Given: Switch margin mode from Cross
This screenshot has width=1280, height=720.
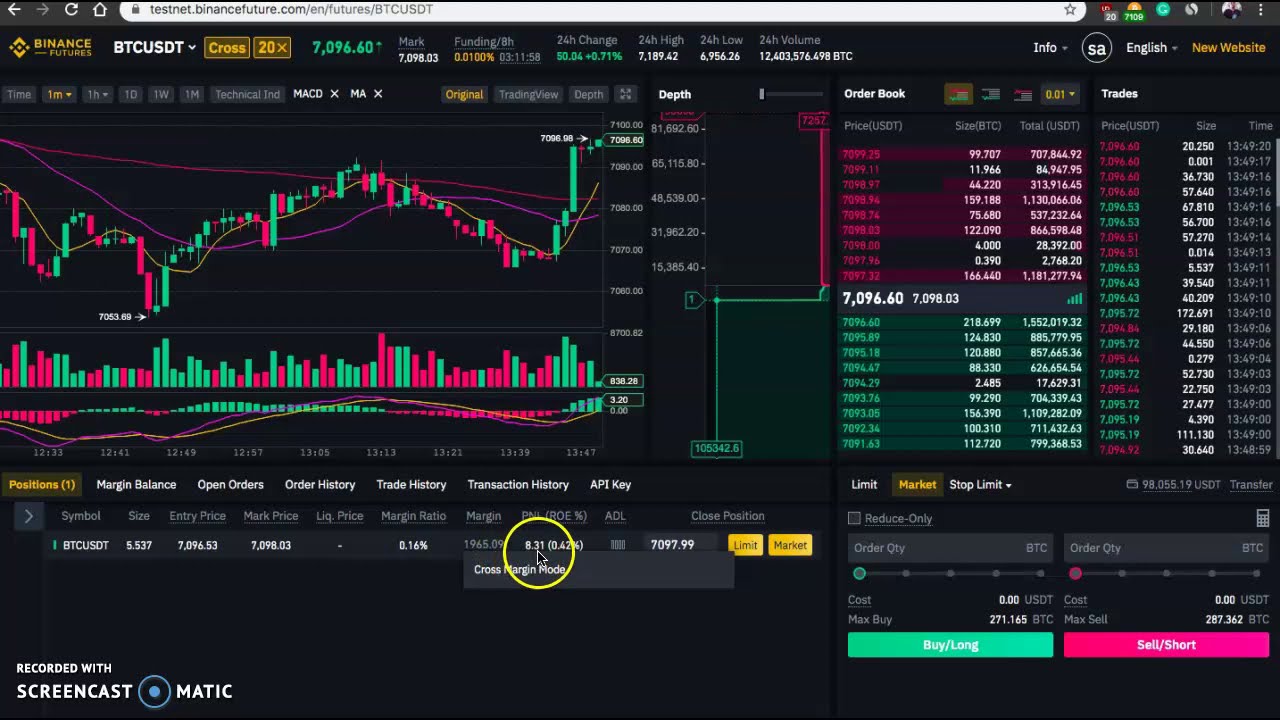Looking at the screenshot, I should pyautogui.click(x=227, y=47).
